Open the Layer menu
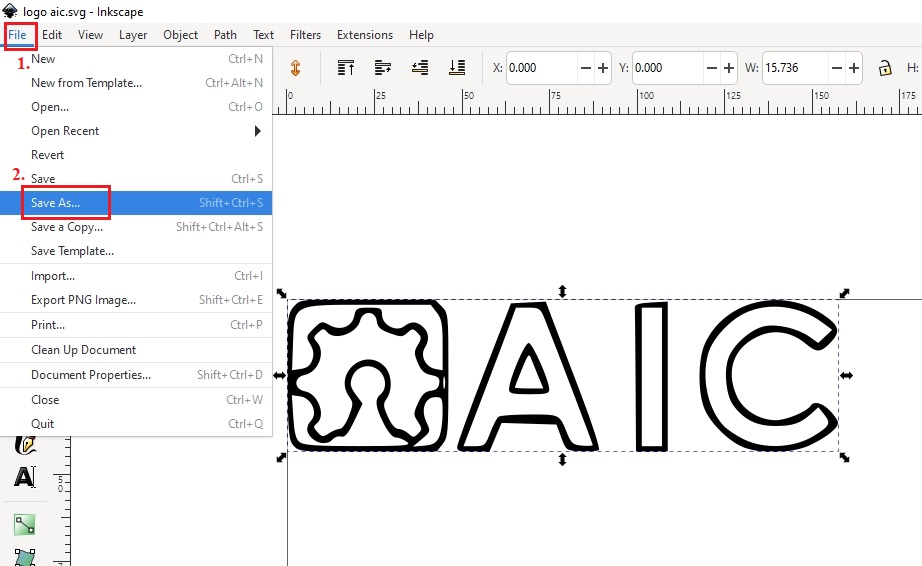 [133, 35]
